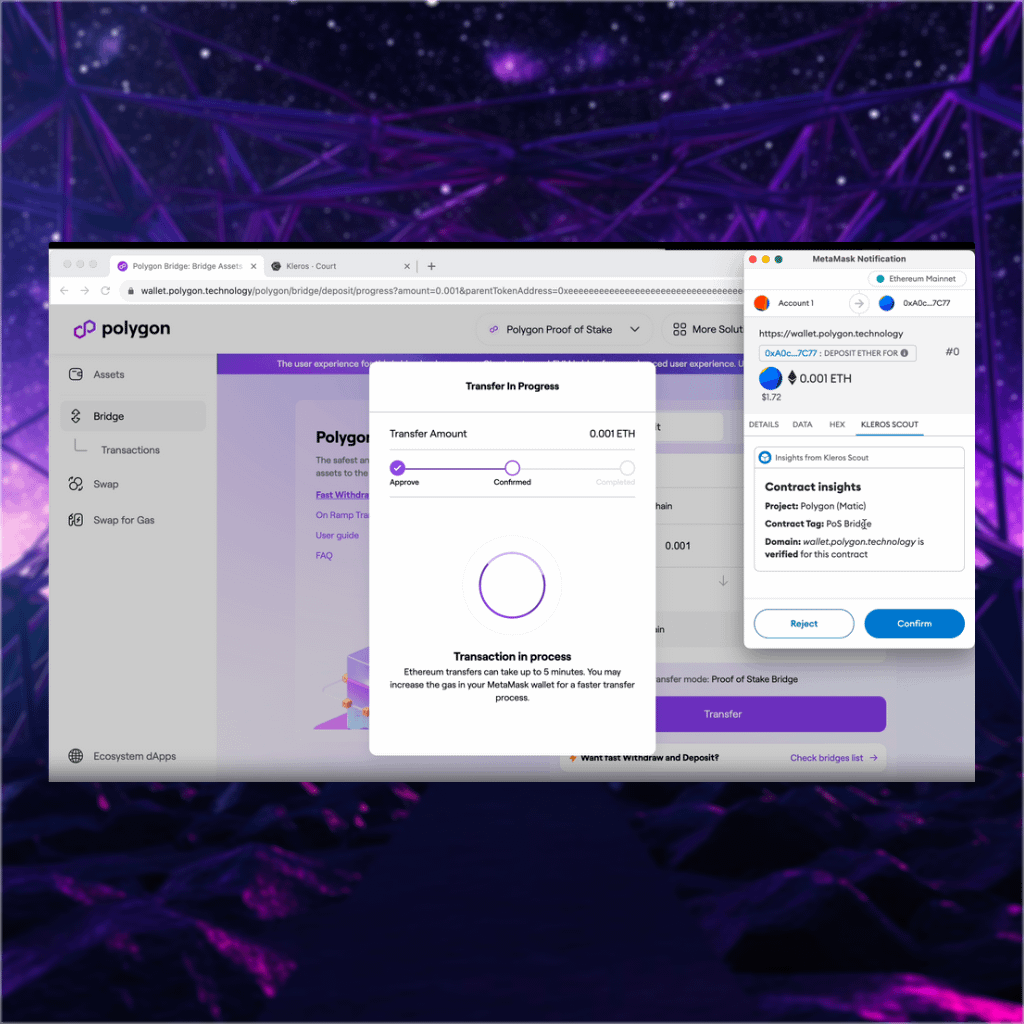Click the Assets wallet icon in sidebar

coord(76,374)
